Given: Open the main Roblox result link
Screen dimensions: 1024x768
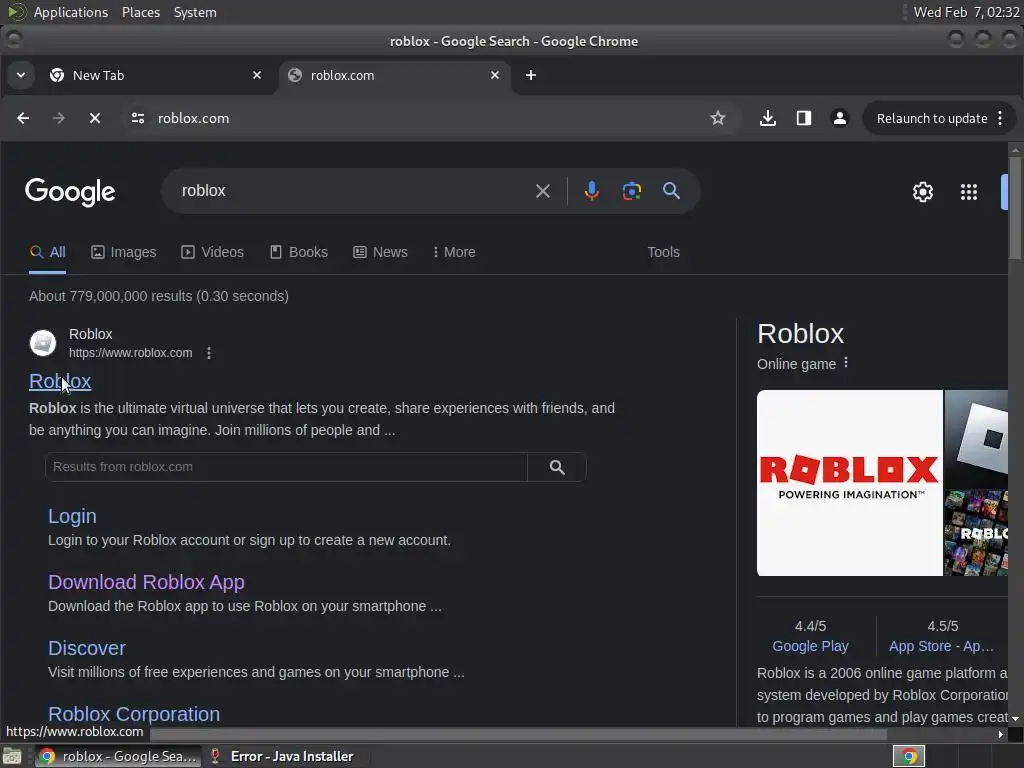Looking at the screenshot, I should click(x=60, y=381).
